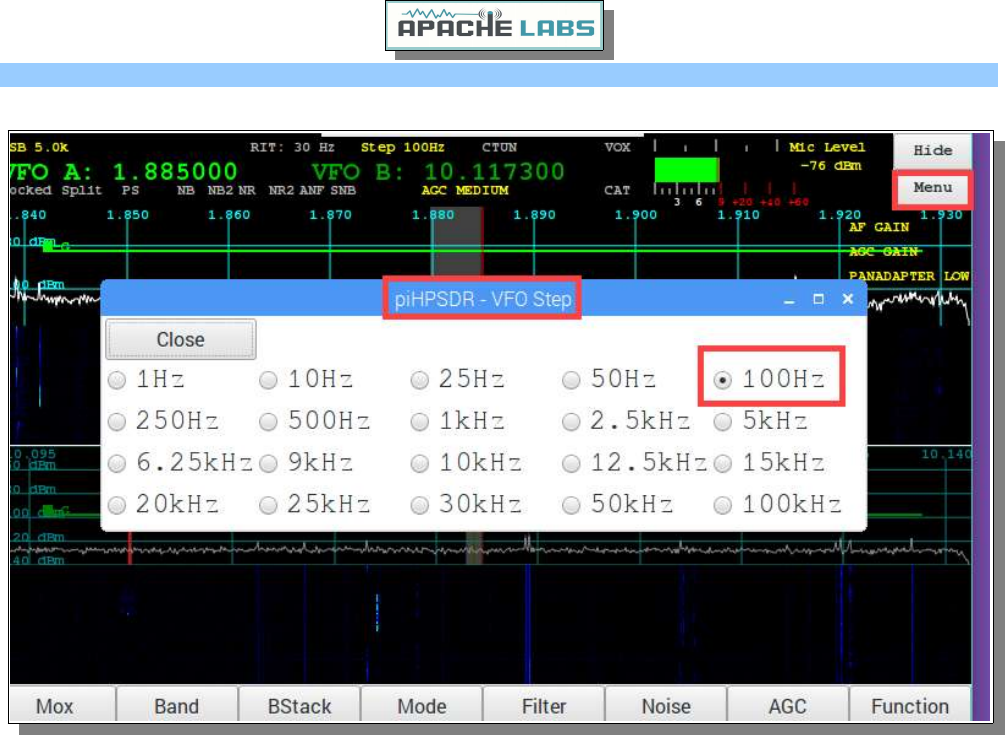The width and height of the screenshot is (1005, 735).
Task: Select the 9kHz step option
Action: [268, 463]
